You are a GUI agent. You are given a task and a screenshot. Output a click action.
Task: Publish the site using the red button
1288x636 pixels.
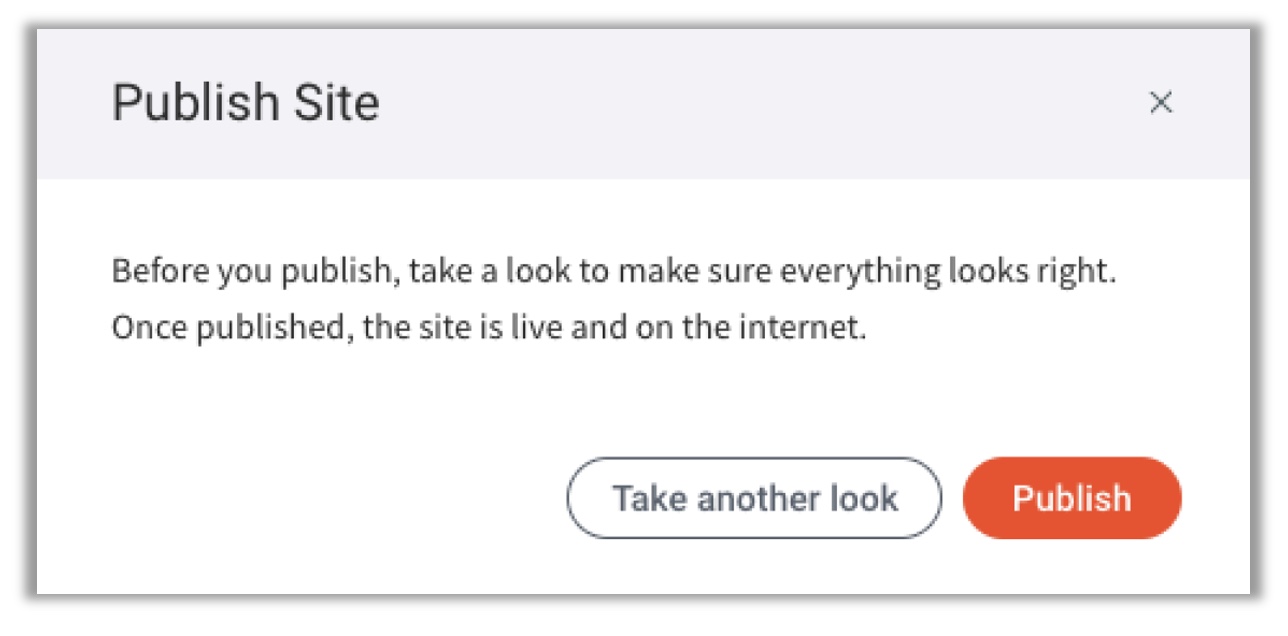pos(1071,498)
